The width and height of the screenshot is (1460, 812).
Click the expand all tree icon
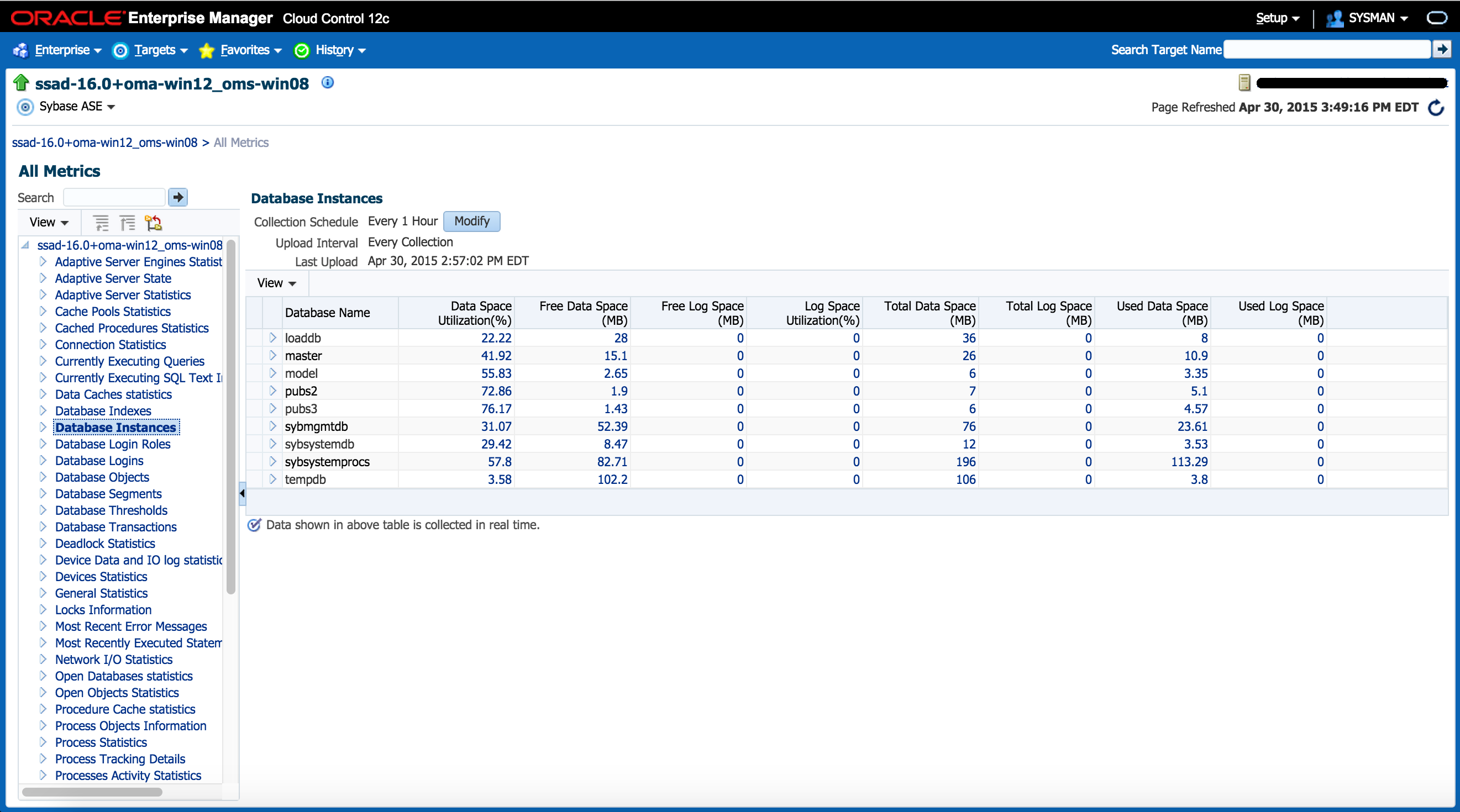tap(101, 223)
